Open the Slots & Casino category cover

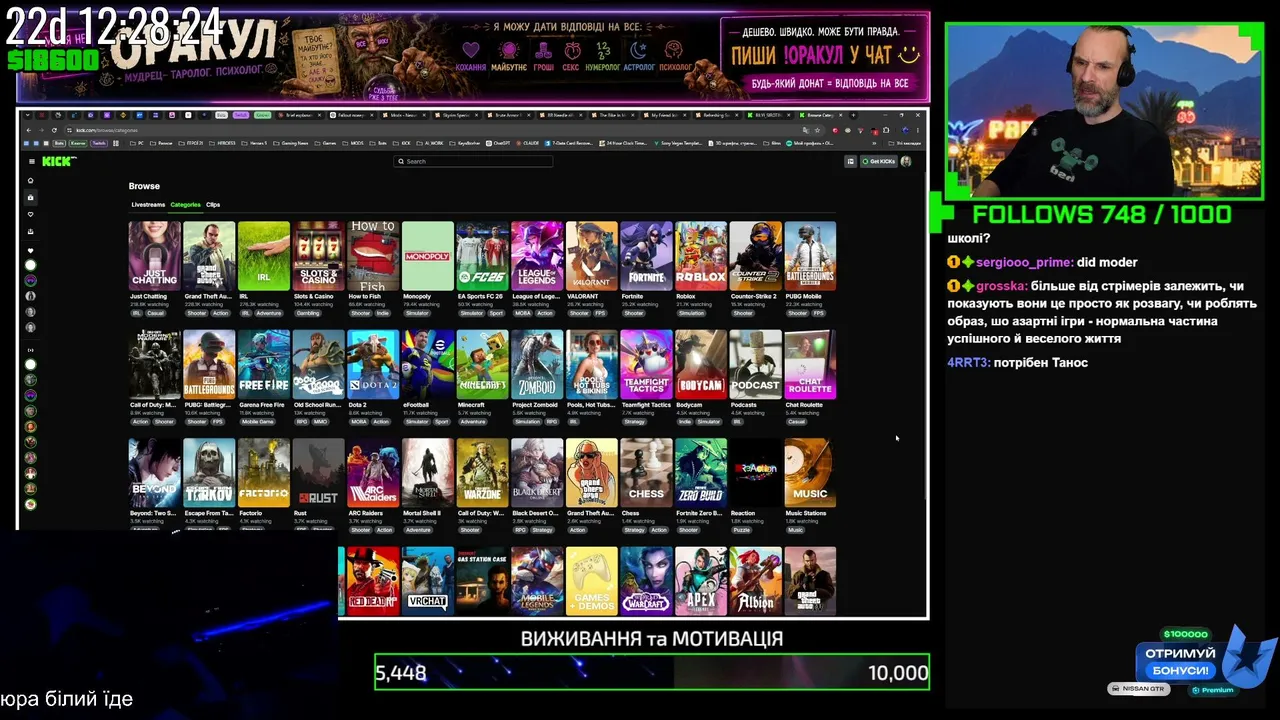tap(318, 255)
